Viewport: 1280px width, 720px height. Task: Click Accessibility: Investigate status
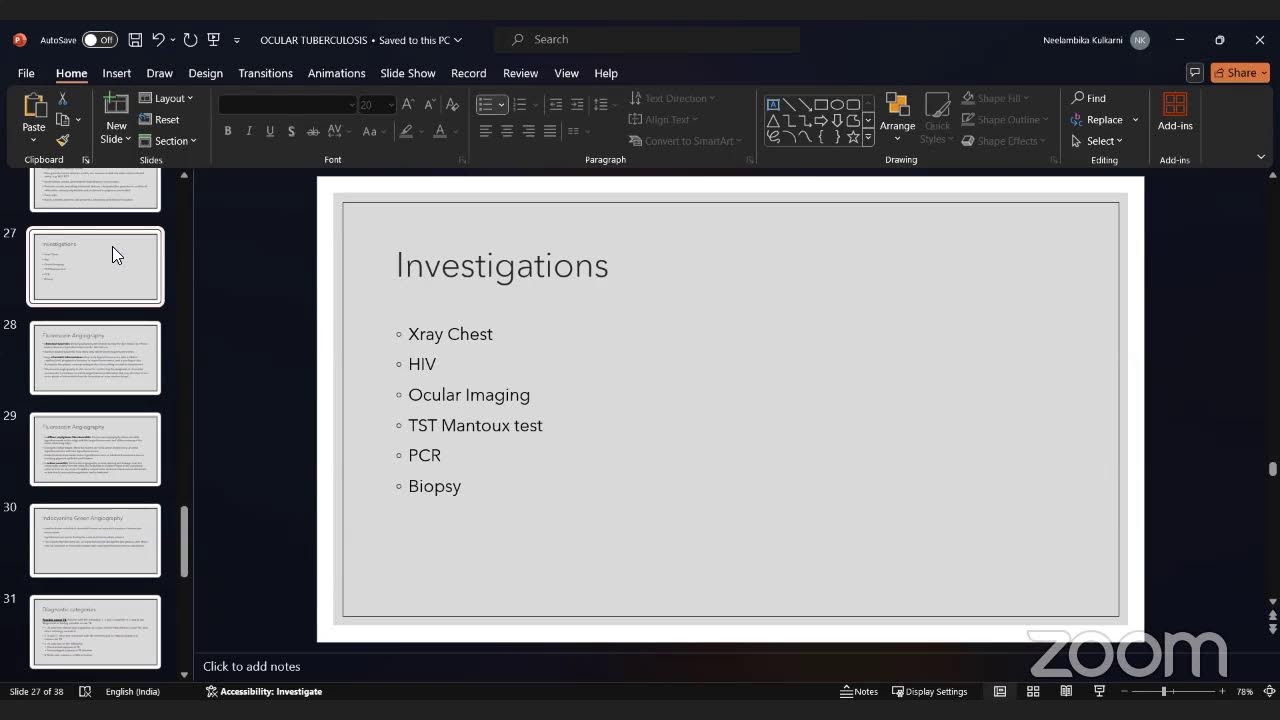[x=264, y=691]
